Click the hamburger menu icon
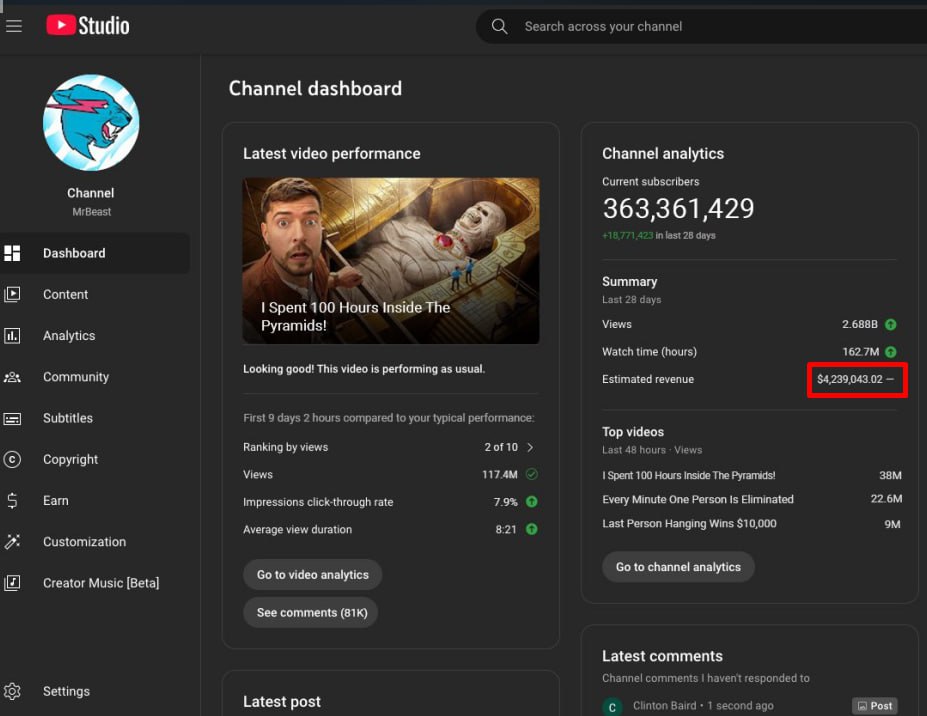 click(x=13, y=26)
